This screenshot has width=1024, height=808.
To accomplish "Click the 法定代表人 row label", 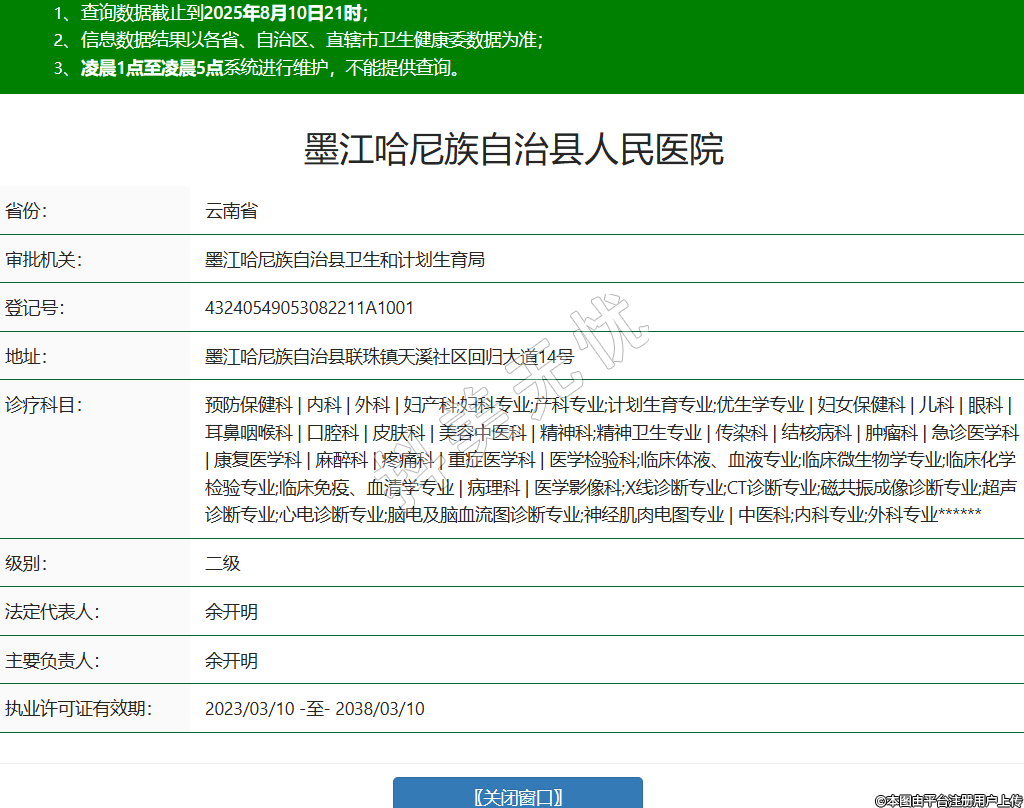I will point(52,612).
